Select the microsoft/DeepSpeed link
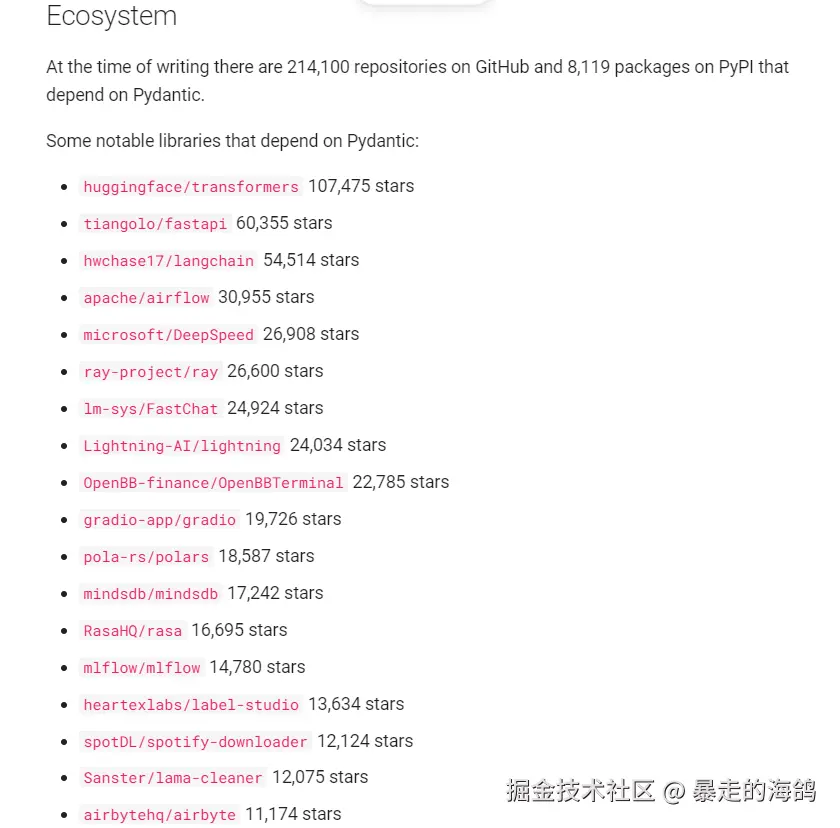The height and width of the screenshot is (828, 840). (x=168, y=335)
